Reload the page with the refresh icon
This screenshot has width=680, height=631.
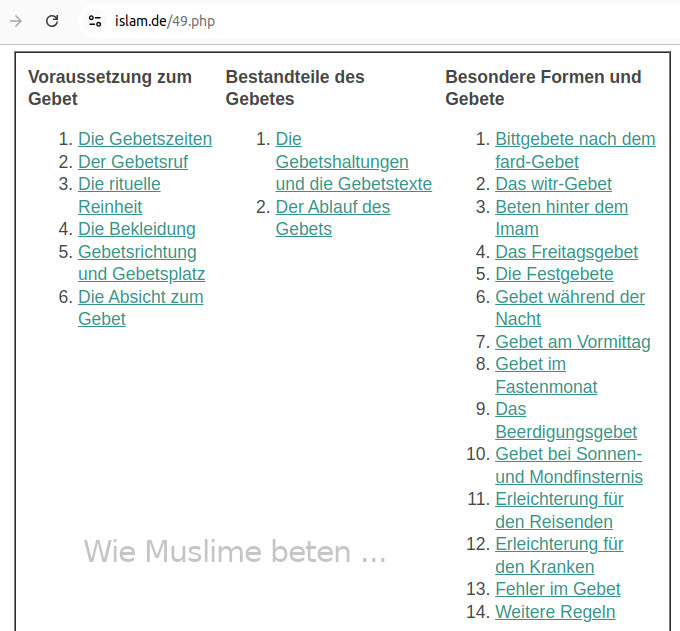click(x=52, y=21)
